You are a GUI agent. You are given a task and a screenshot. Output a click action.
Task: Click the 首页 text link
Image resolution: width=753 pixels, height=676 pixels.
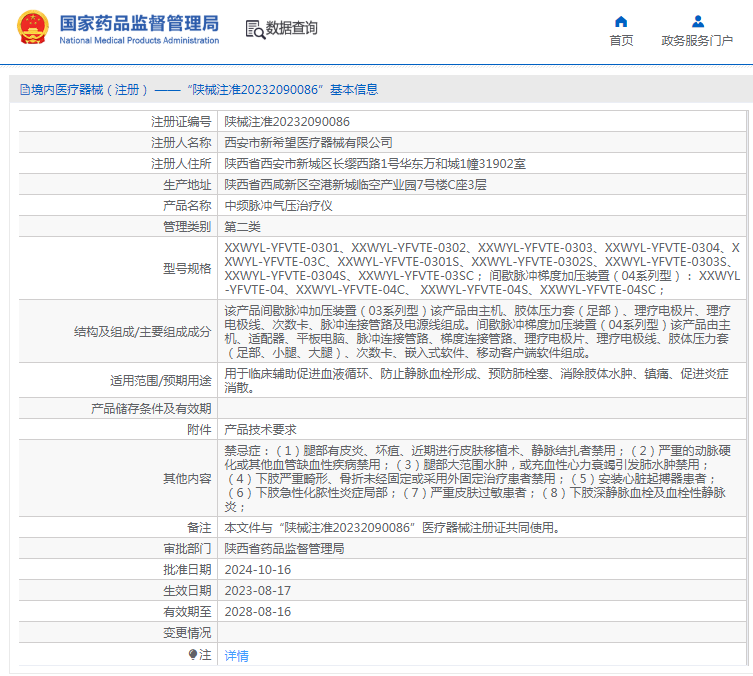621,40
